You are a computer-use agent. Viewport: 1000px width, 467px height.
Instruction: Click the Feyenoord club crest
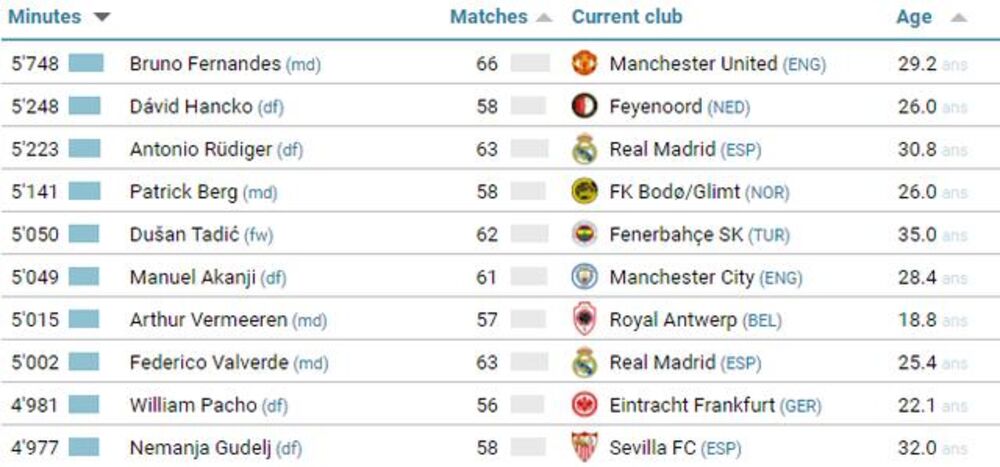pos(584,106)
